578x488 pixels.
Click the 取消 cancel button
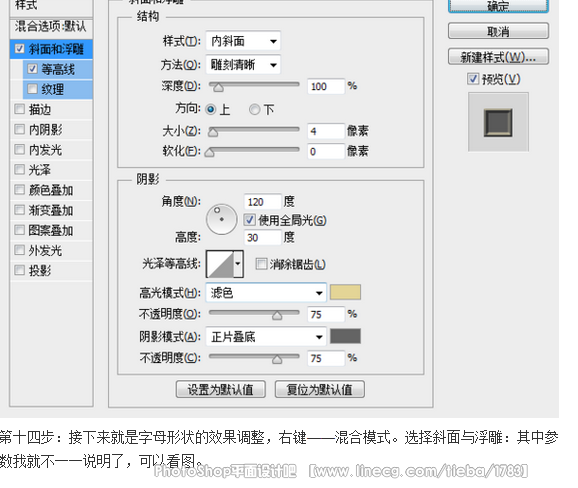point(498,31)
